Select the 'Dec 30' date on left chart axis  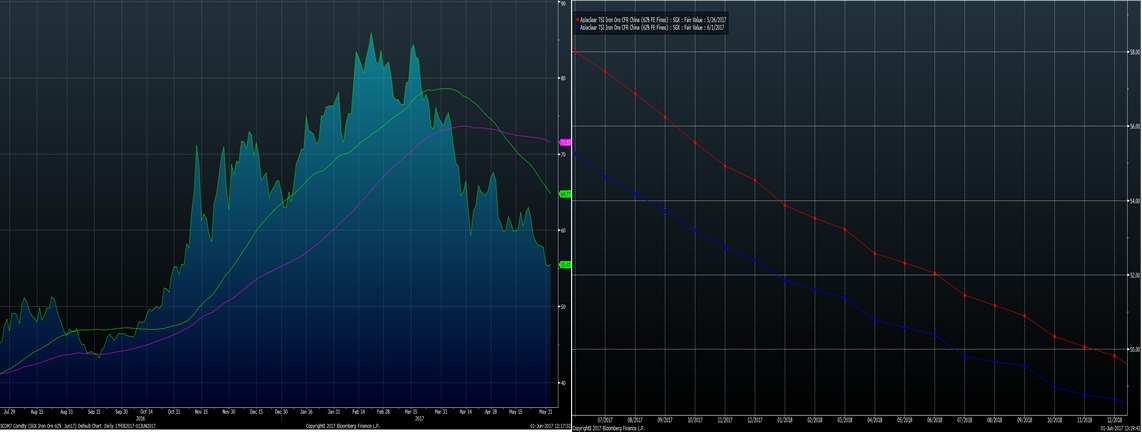279,411
